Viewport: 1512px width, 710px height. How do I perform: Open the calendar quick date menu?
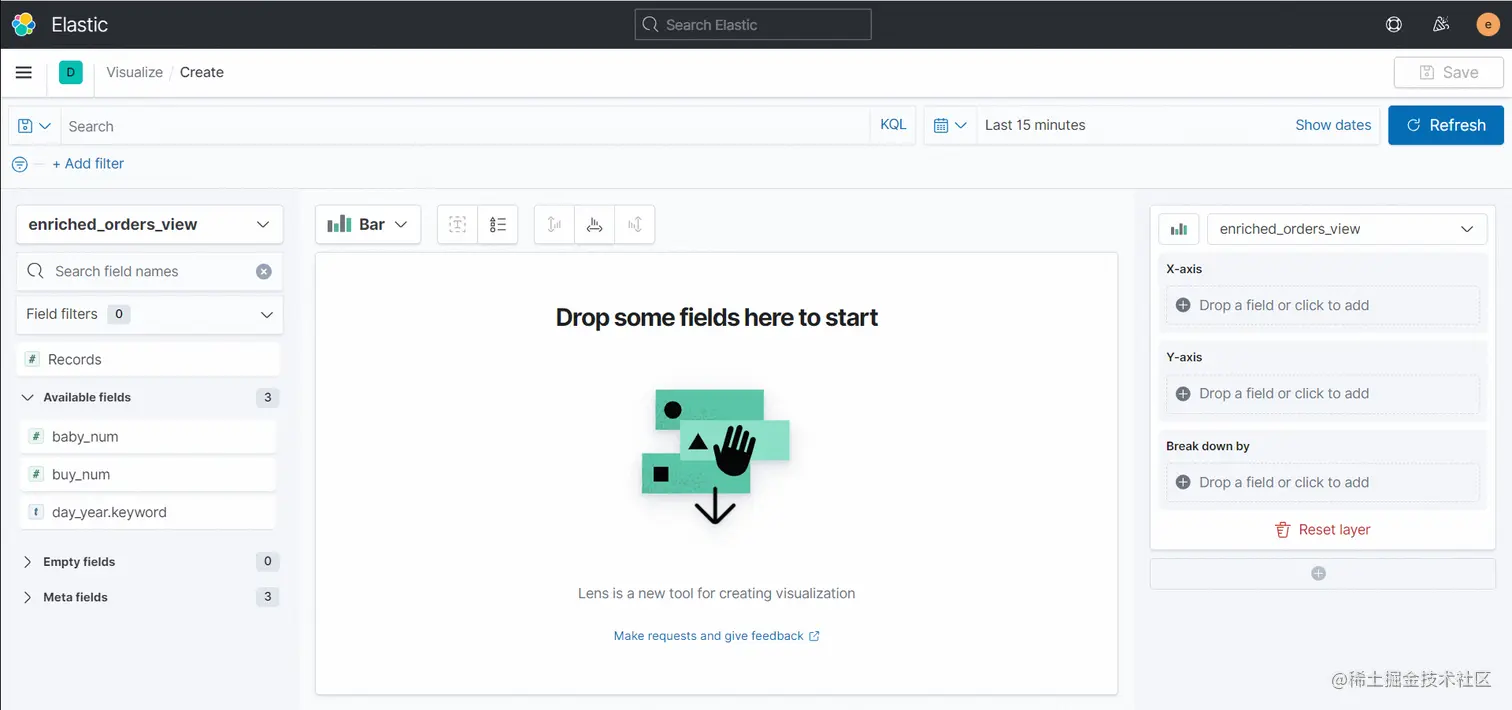[x=950, y=125]
